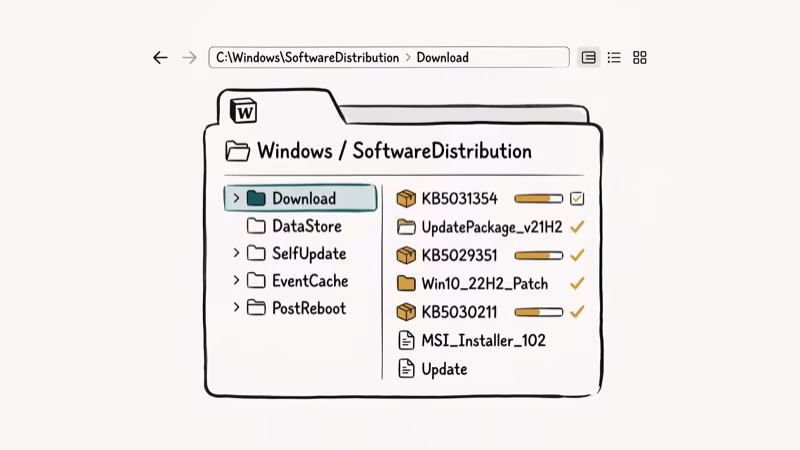Click package box icon for KB5030211
This screenshot has height=450, width=800.
(406, 312)
